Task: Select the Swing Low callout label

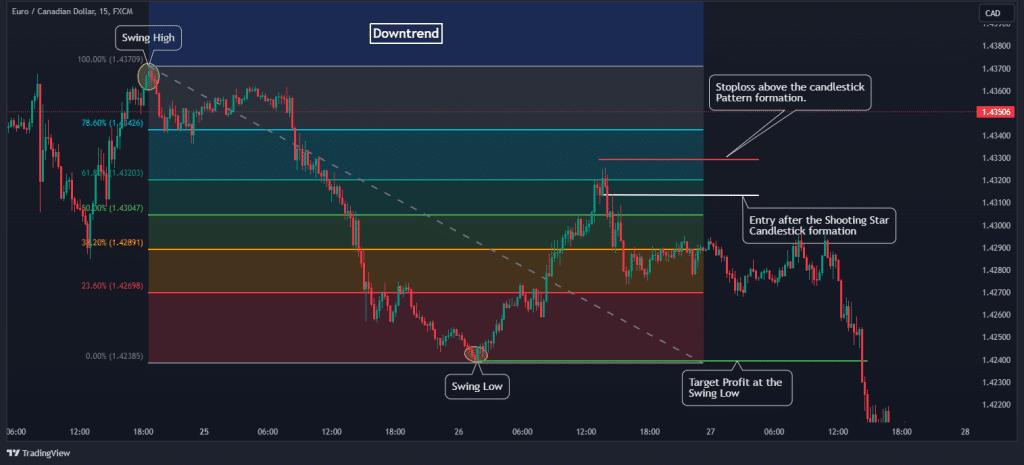Action: (477, 385)
